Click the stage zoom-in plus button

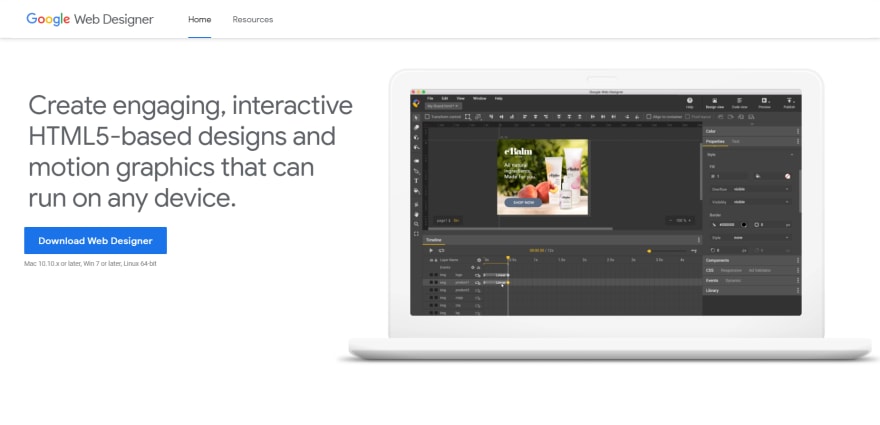pyautogui.click(x=690, y=221)
